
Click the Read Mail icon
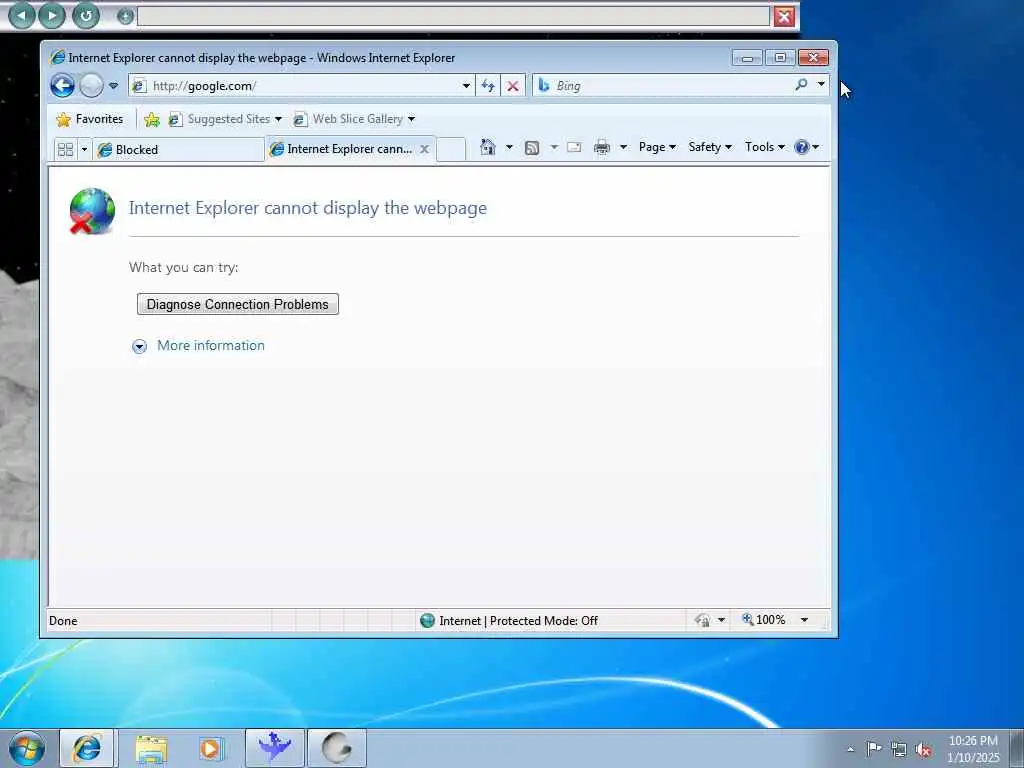click(x=574, y=147)
